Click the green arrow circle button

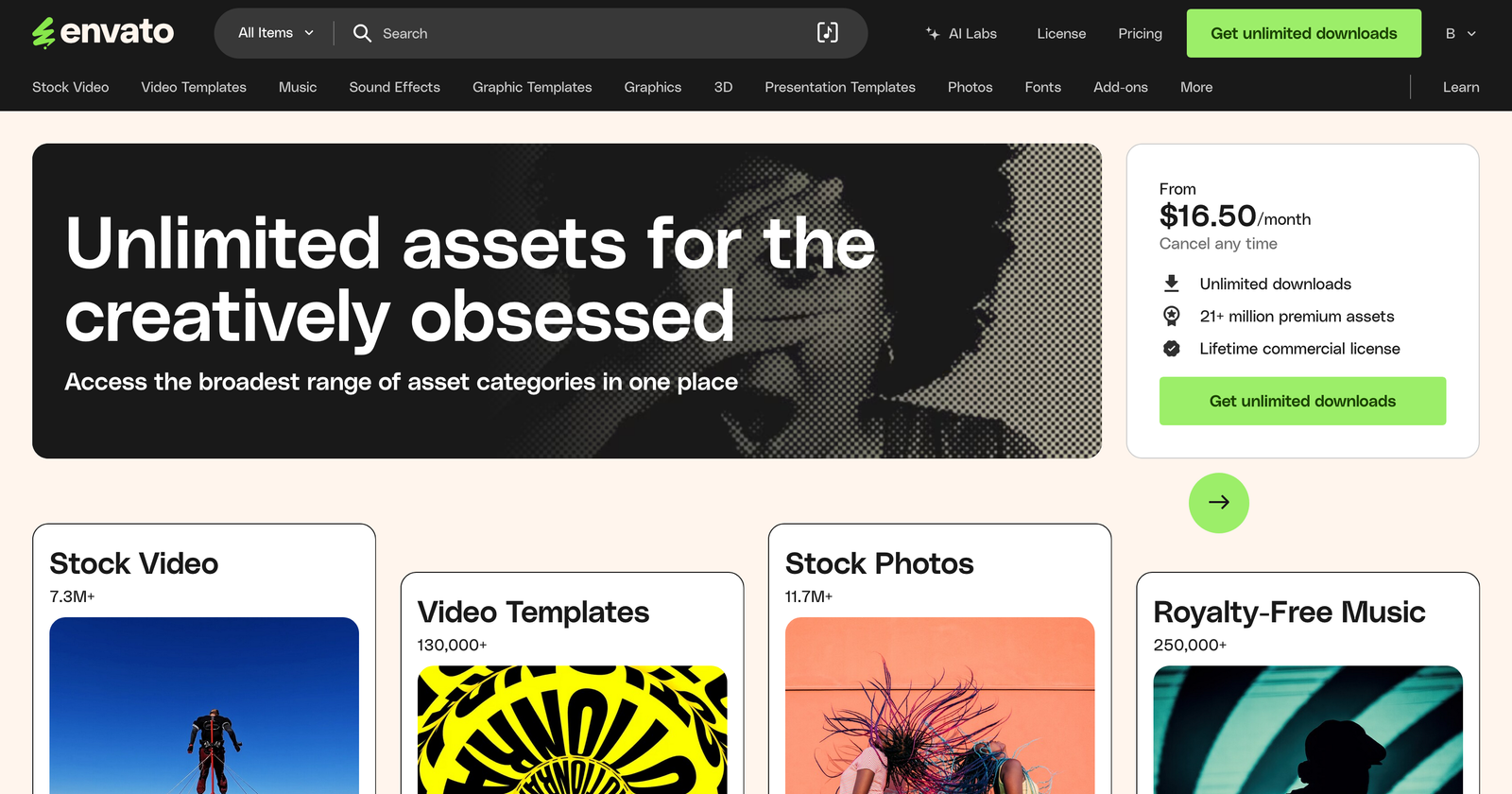[x=1219, y=503]
